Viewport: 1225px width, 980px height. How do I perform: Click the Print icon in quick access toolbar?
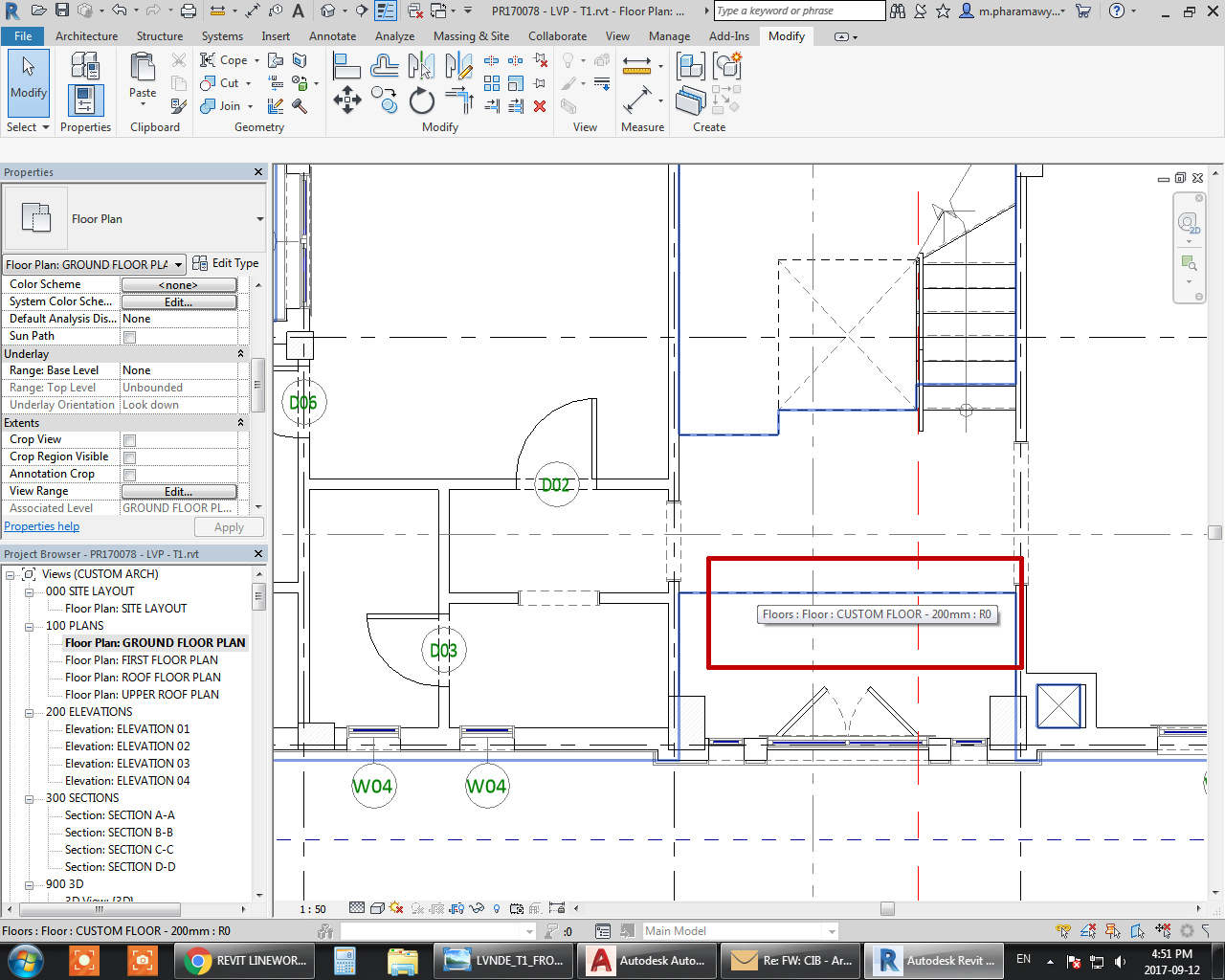188,11
